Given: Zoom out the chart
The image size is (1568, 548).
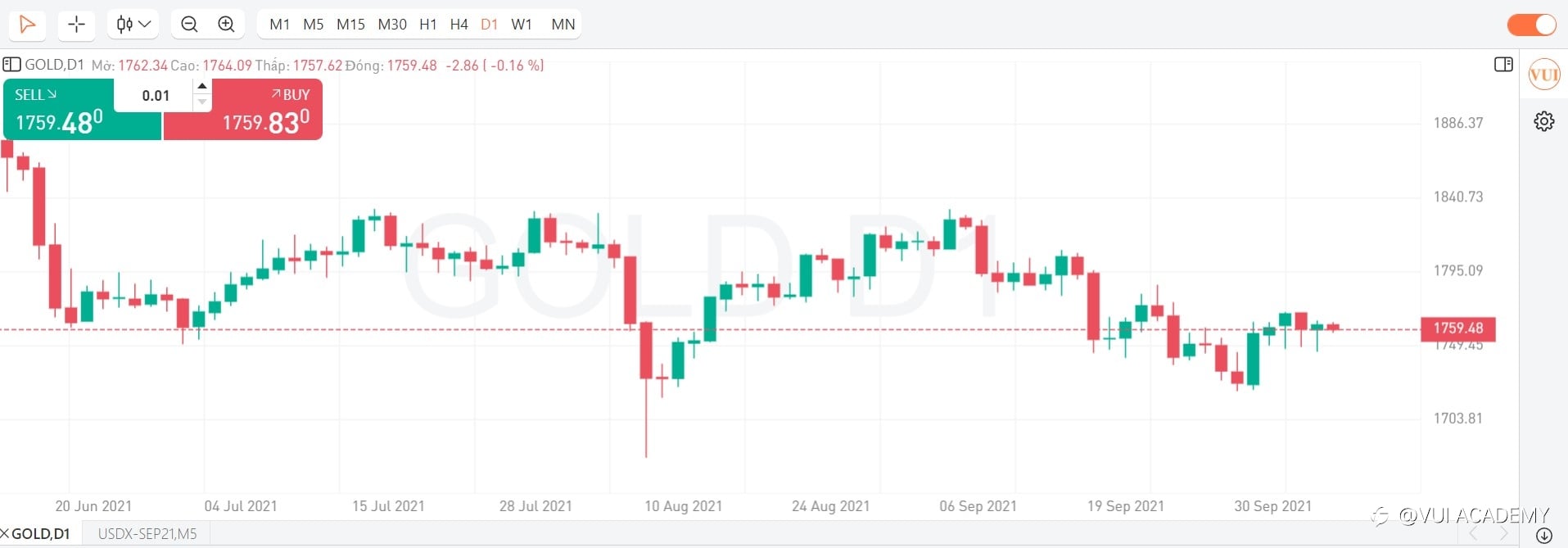Looking at the screenshot, I should pos(189,25).
